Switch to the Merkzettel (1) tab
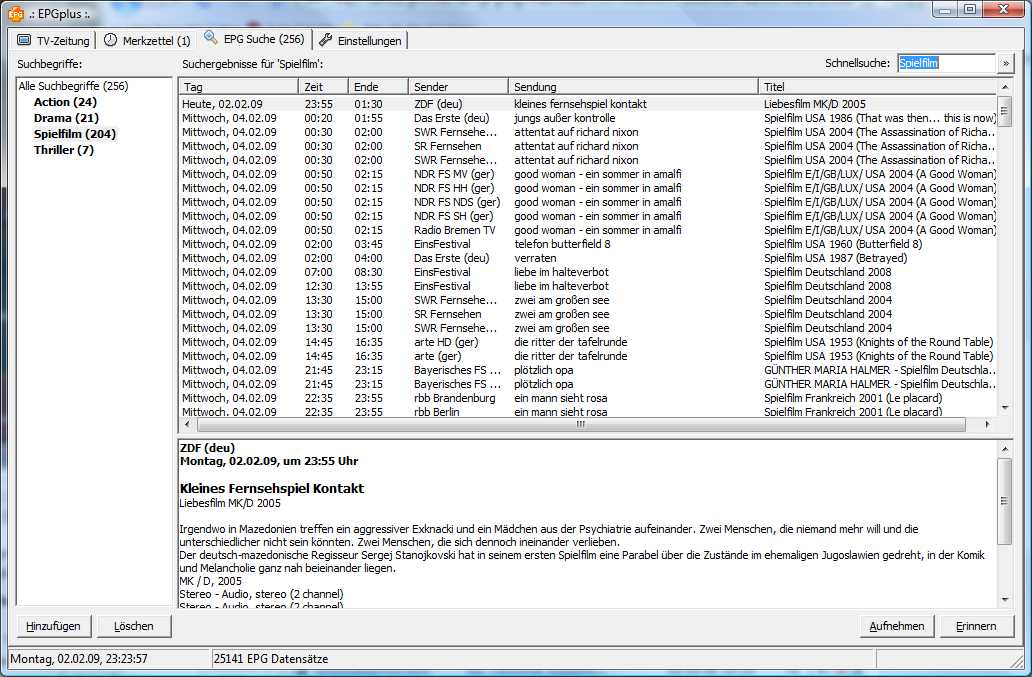1032x677 pixels. click(x=146, y=41)
